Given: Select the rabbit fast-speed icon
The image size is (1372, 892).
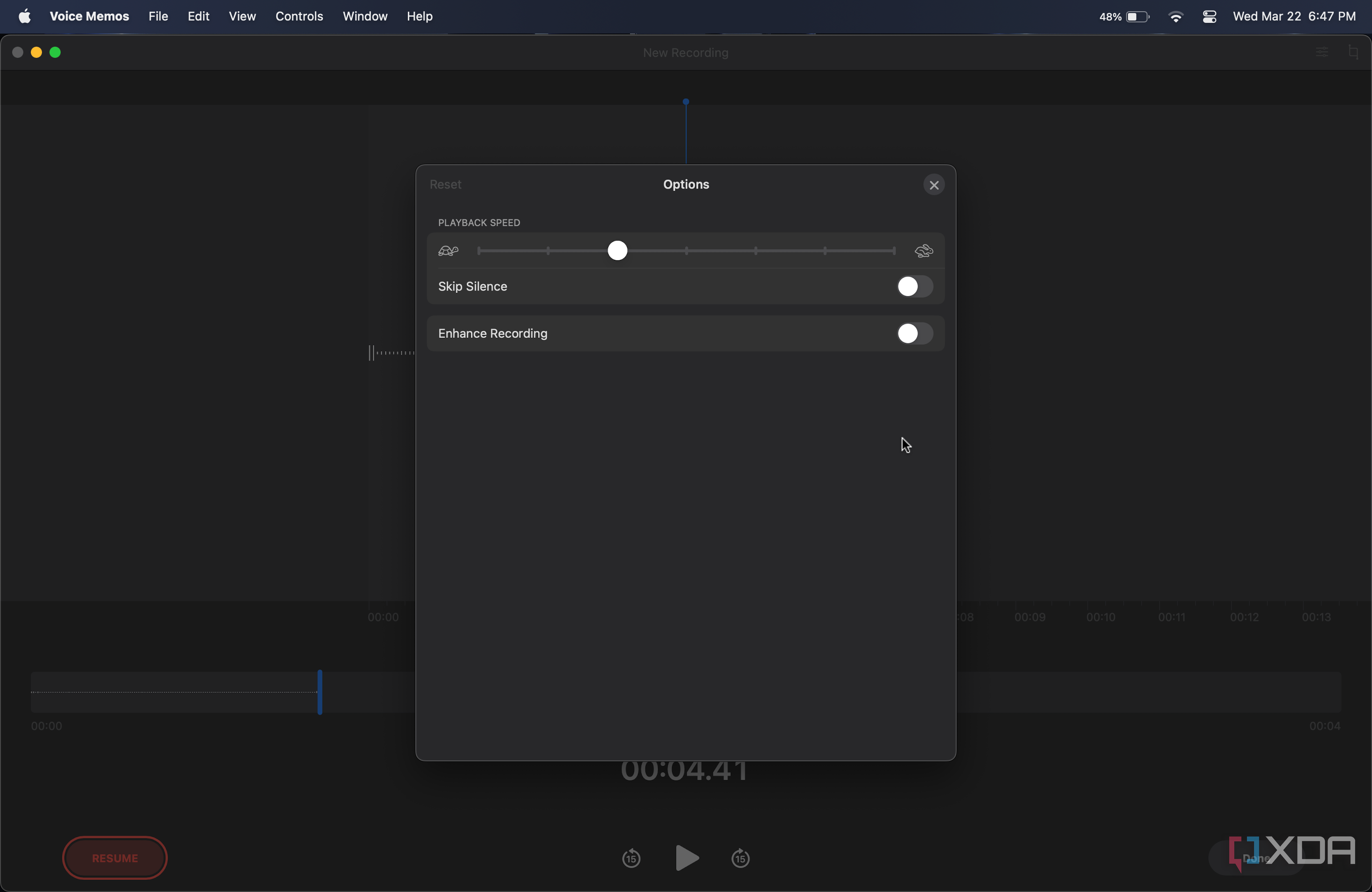Looking at the screenshot, I should [924, 251].
